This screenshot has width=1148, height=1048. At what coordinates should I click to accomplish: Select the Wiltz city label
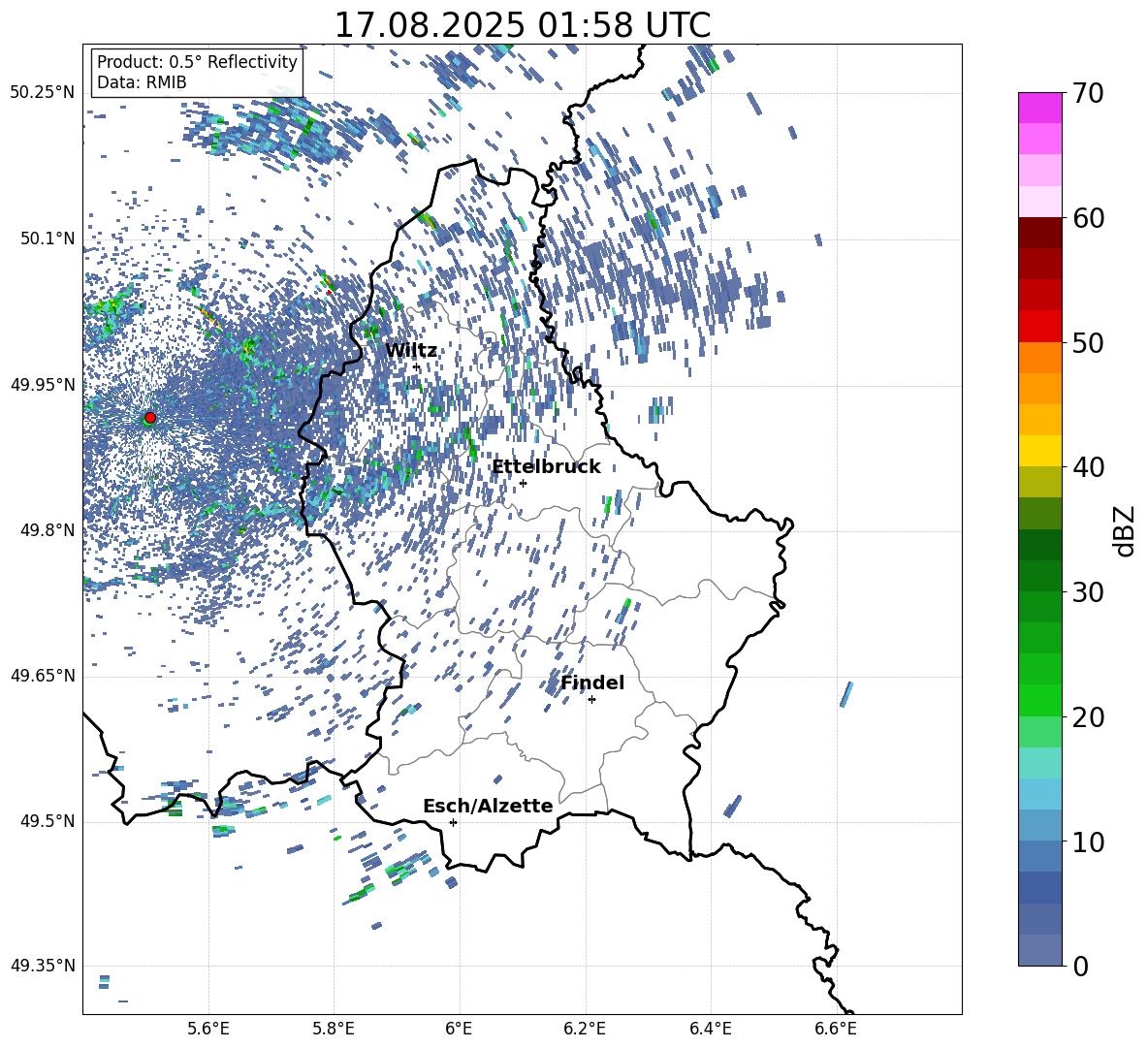411,351
